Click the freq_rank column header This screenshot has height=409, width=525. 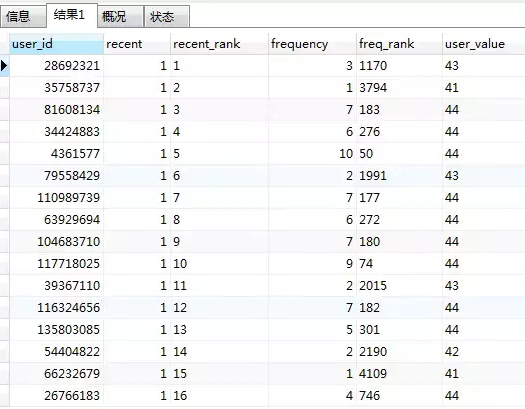pos(399,44)
